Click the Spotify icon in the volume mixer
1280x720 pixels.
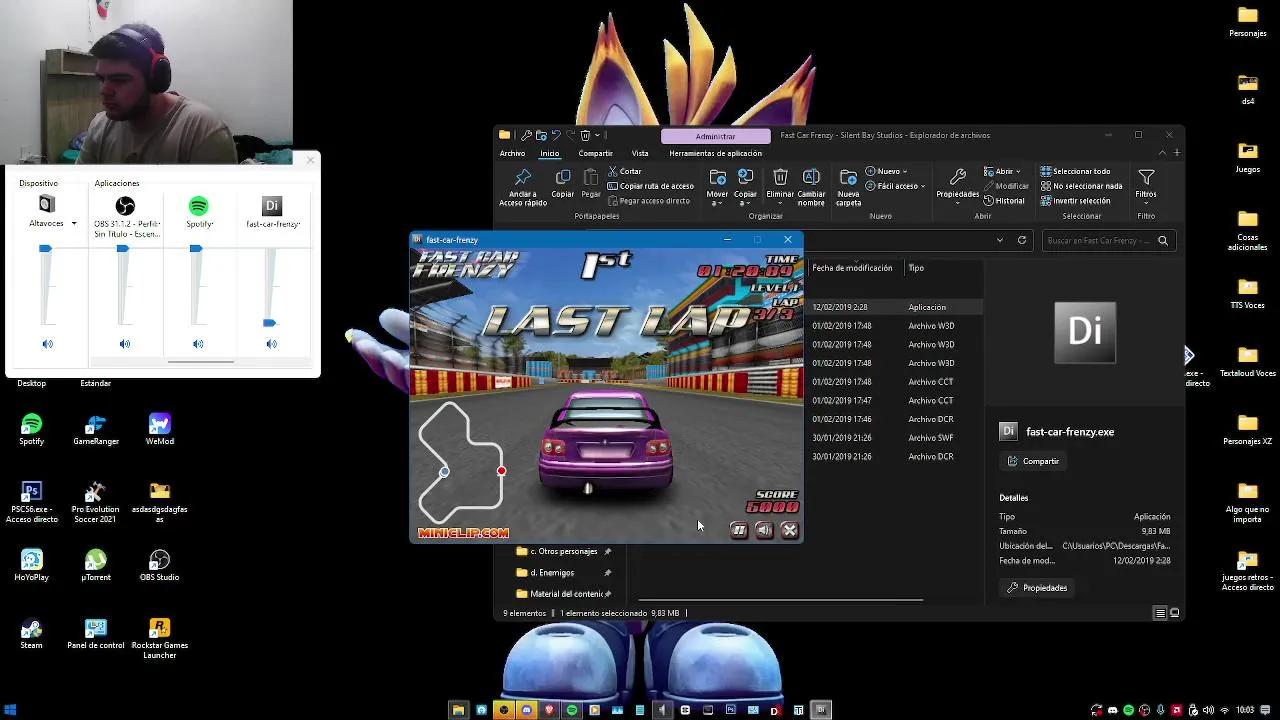[x=198, y=206]
